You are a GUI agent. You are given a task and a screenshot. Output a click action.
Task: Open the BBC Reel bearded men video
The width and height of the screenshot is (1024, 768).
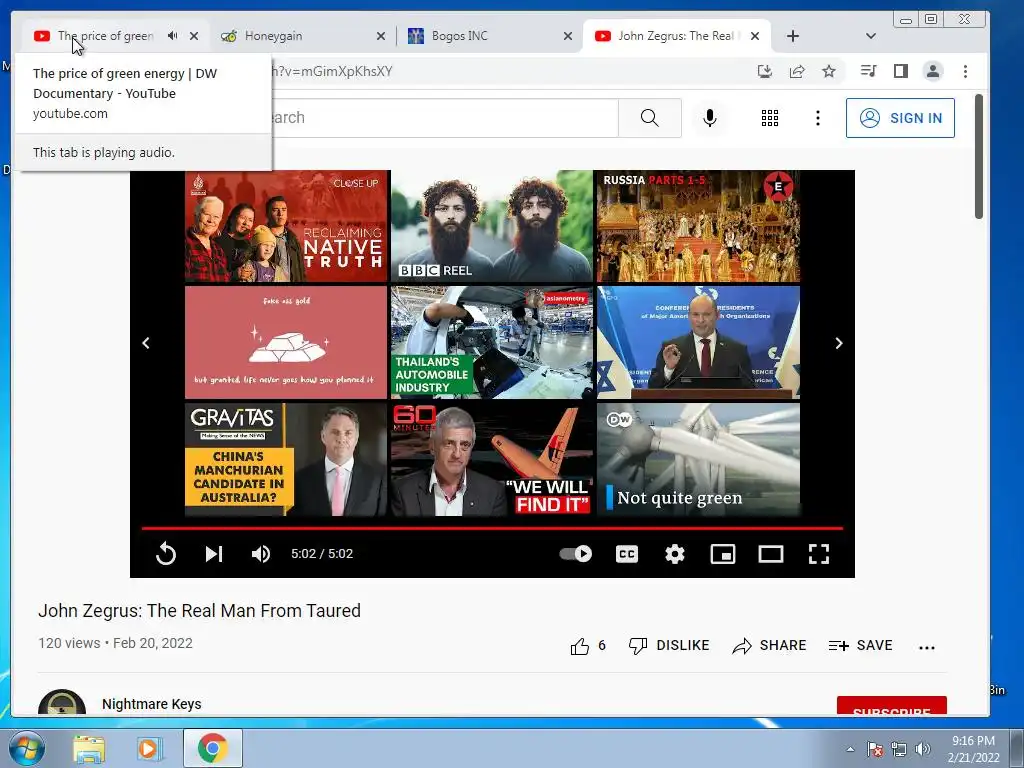492,226
